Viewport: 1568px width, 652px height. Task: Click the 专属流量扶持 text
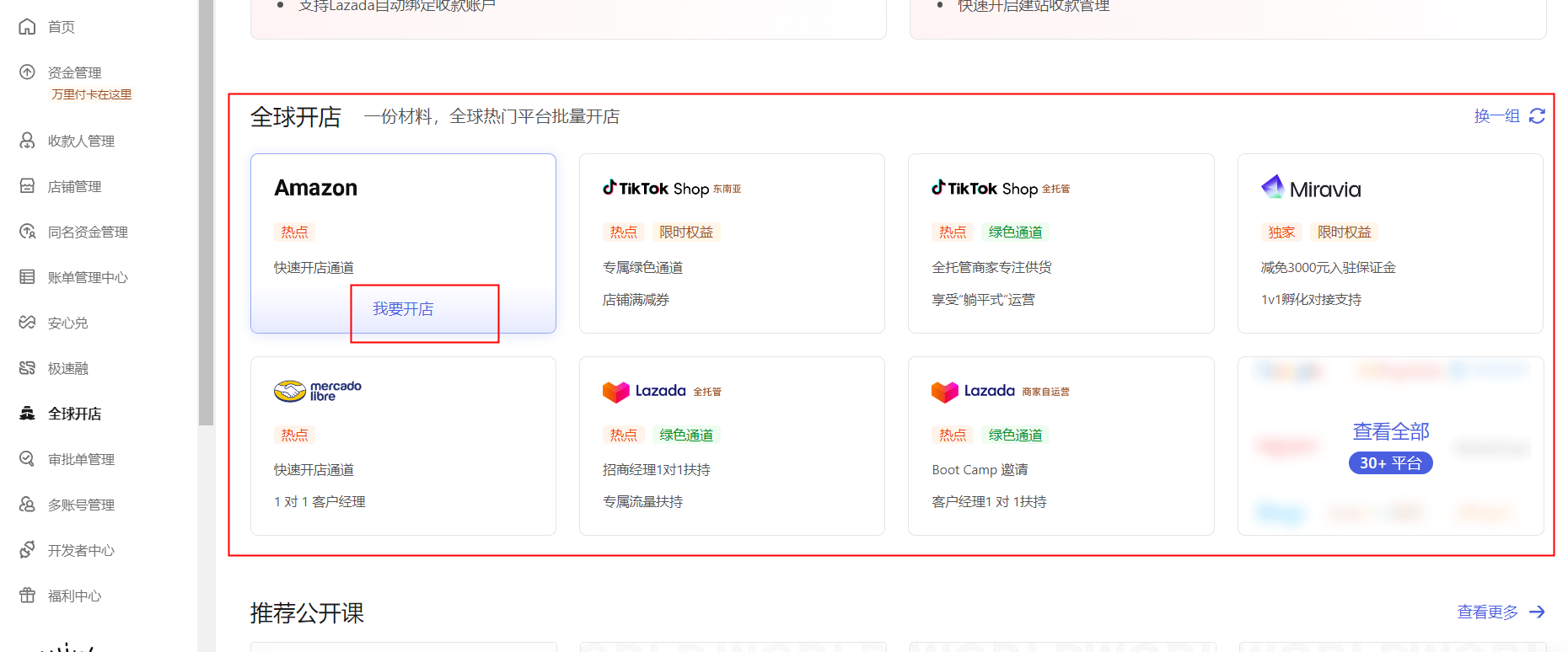coord(642,502)
